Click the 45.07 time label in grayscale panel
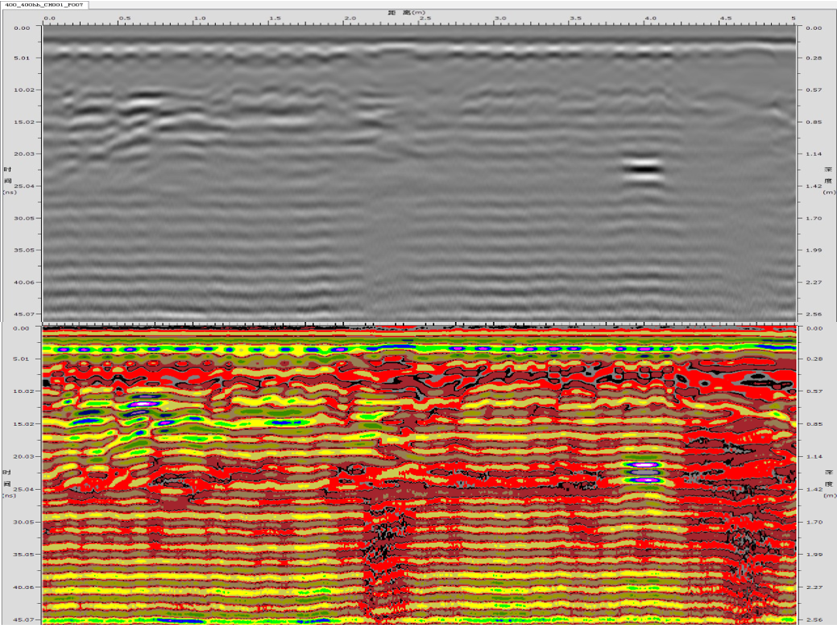 pyautogui.click(x=22, y=314)
